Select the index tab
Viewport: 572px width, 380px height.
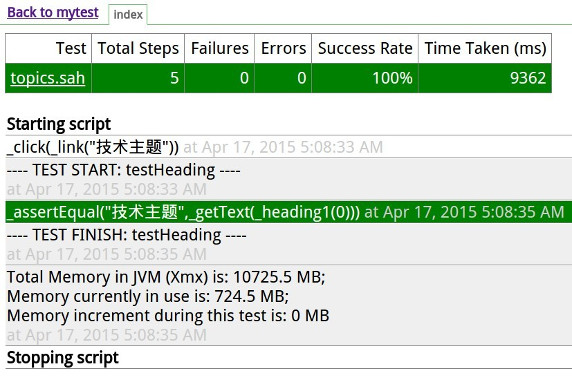pyautogui.click(x=128, y=15)
